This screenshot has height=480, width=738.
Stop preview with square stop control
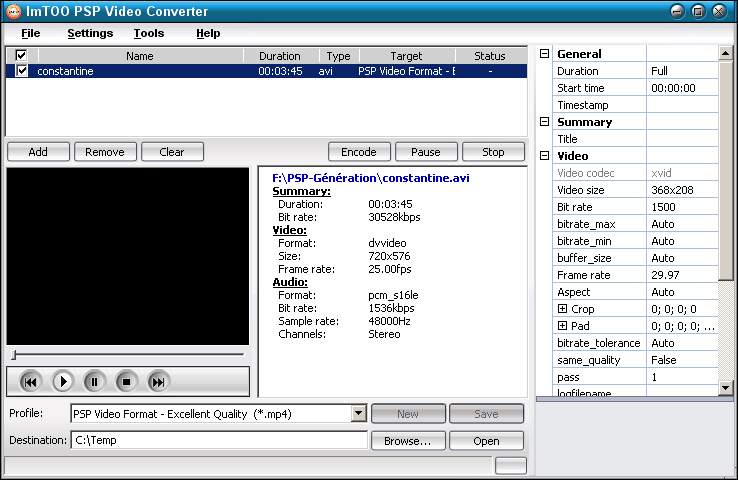(x=126, y=382)
